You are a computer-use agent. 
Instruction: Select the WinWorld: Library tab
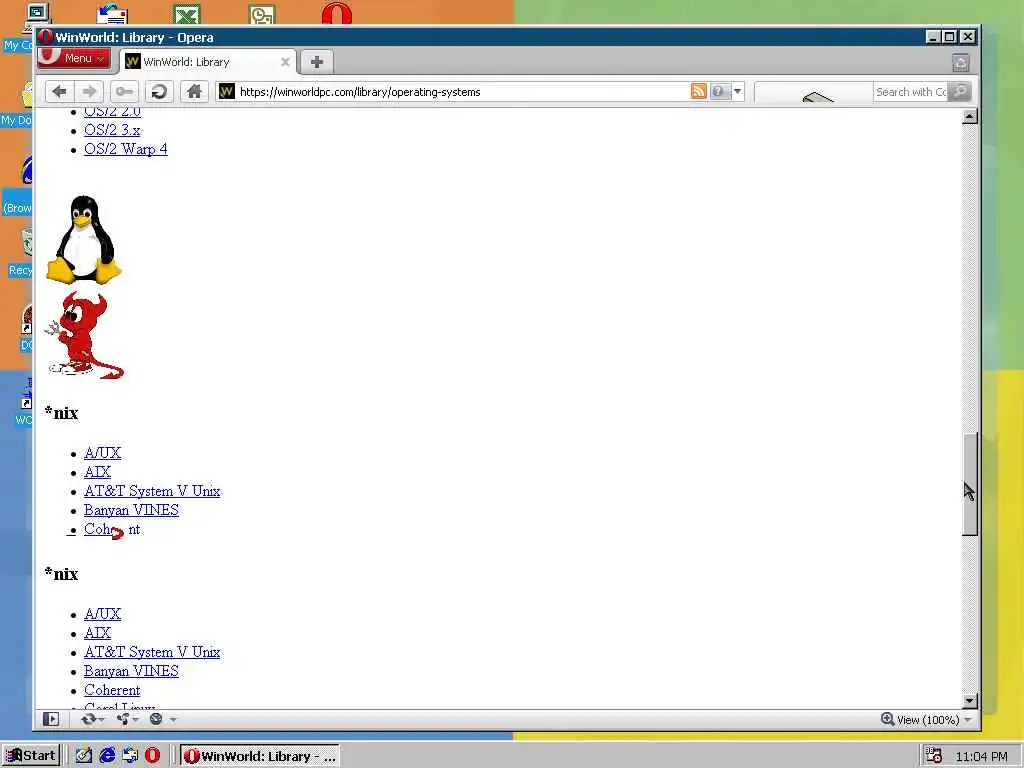[208, 62]
